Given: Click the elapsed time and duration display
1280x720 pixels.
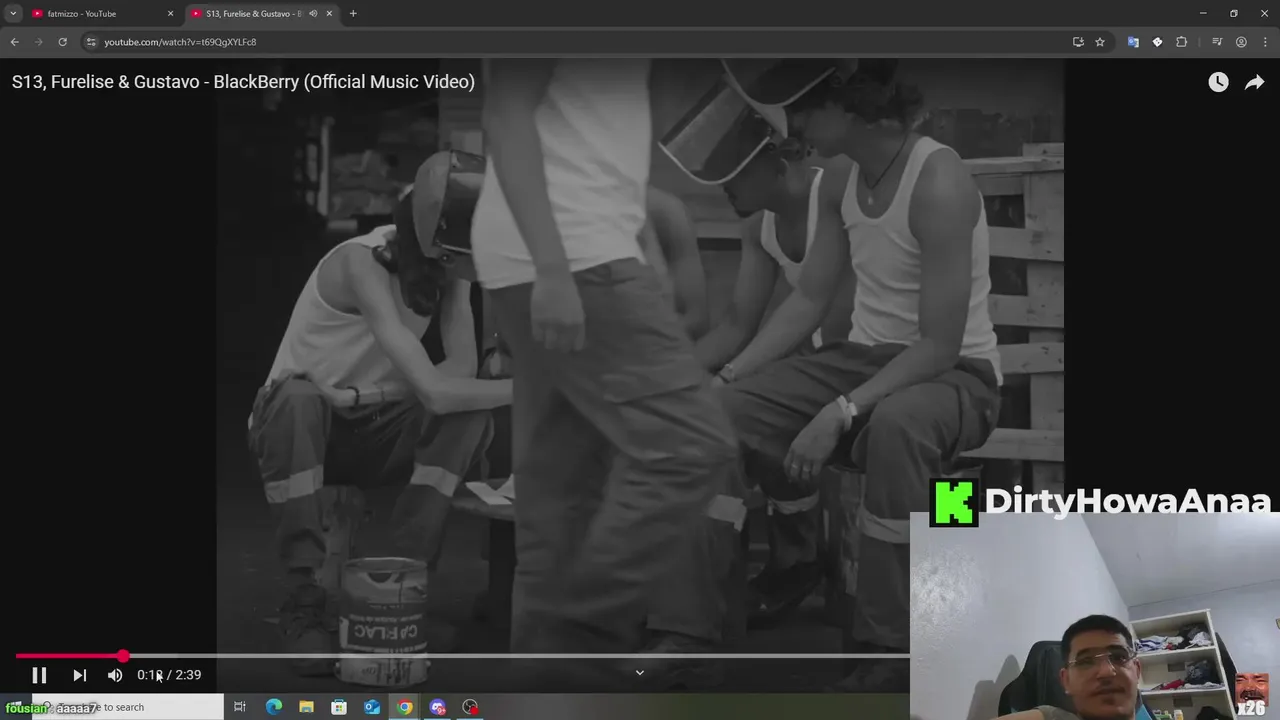Looking at the screenshot, I should click(169, 675).
